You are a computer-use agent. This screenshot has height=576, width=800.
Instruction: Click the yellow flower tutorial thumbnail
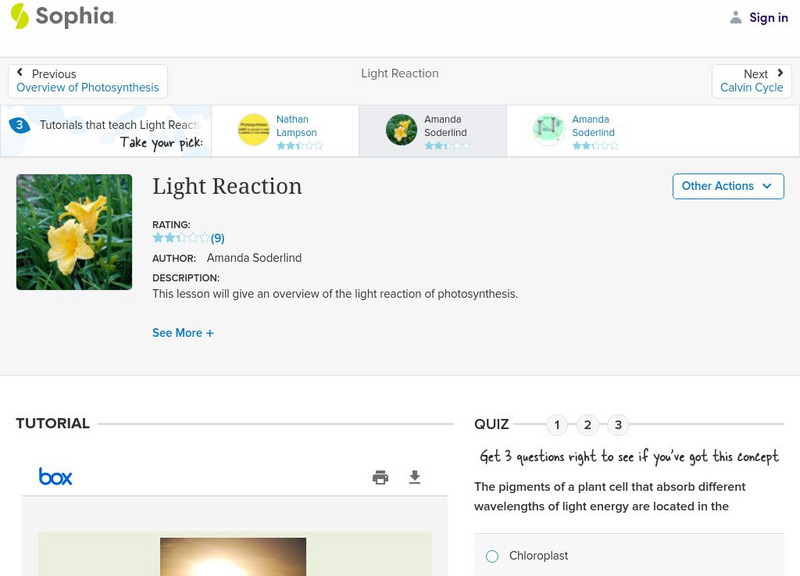click(x=74, y=231)
